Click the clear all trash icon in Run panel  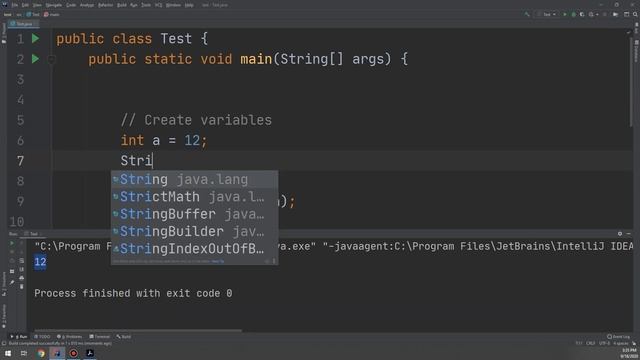(22, 287)
